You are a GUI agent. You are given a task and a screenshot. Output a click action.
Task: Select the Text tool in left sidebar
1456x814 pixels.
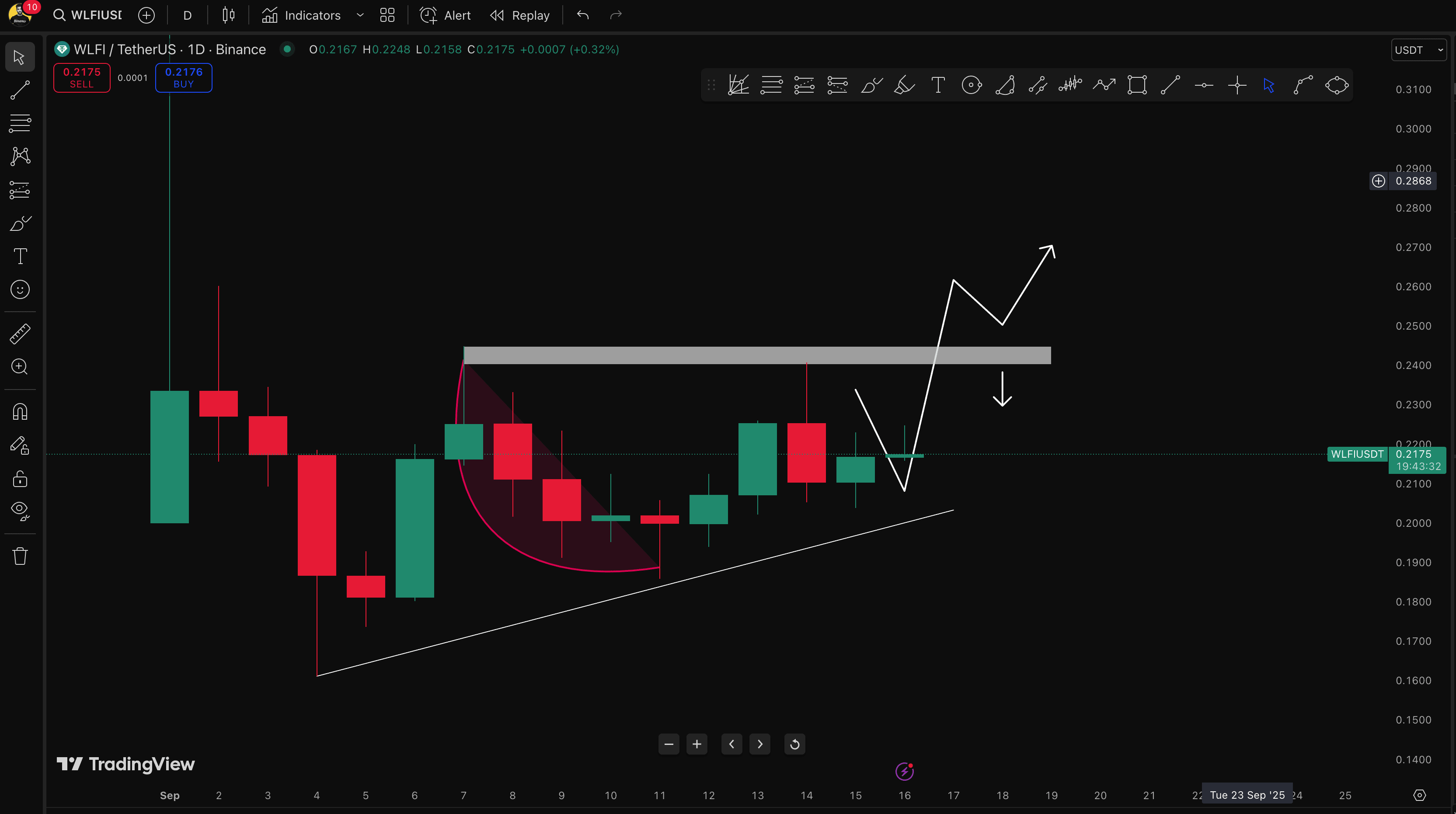click(20, 257)
